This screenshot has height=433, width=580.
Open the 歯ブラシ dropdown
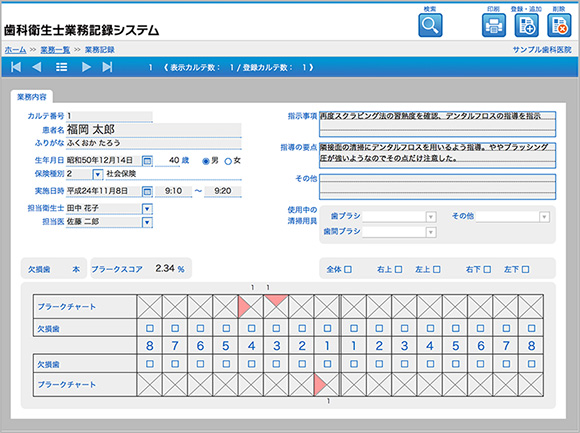tap(431, 217)
